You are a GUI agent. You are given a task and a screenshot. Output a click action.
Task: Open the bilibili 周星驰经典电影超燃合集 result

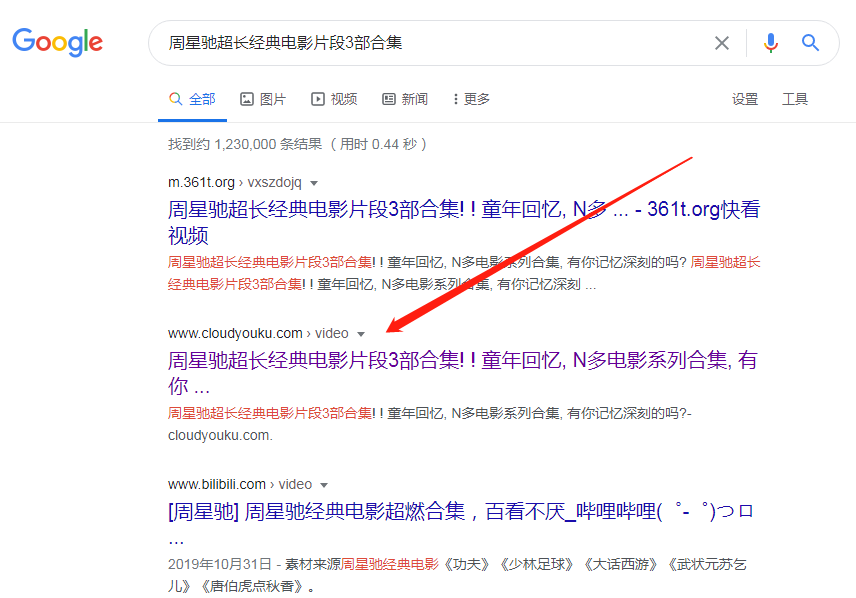point(461,524)
